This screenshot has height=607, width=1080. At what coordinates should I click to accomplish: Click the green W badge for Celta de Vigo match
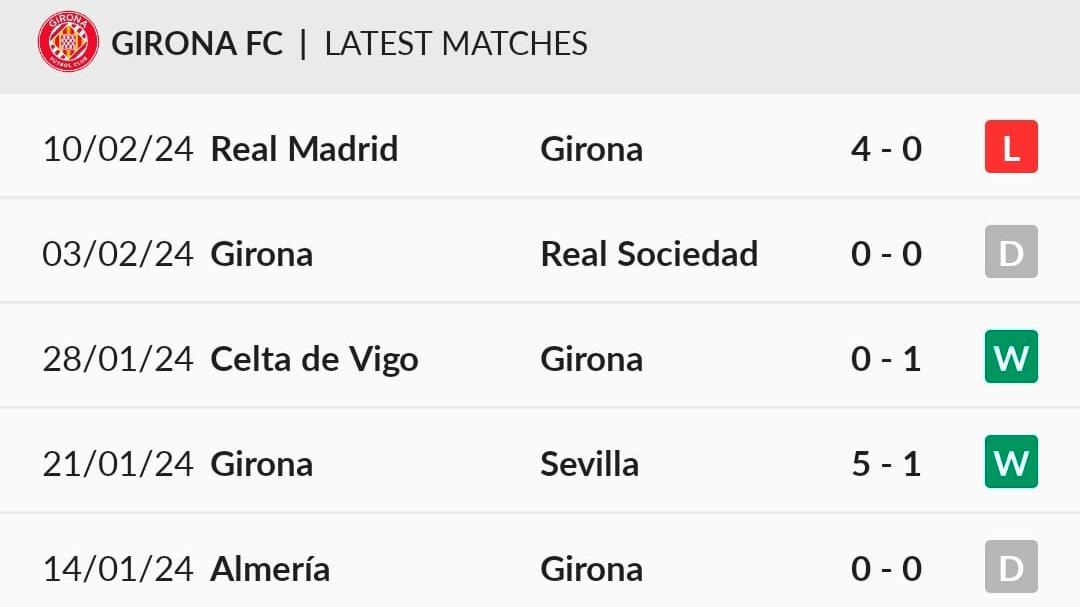coord(1011,357)
